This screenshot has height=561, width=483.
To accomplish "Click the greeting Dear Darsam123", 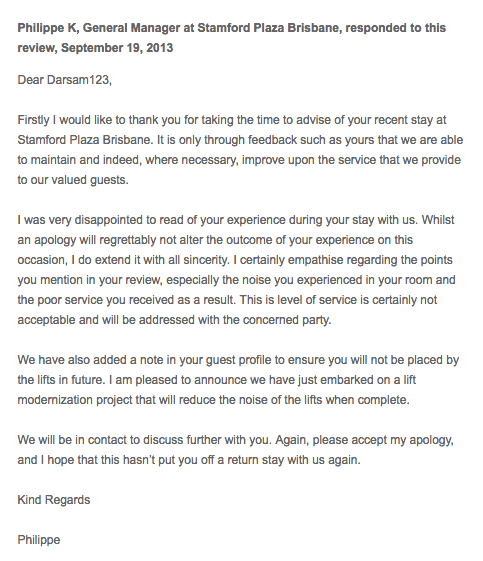I will 64,79.
